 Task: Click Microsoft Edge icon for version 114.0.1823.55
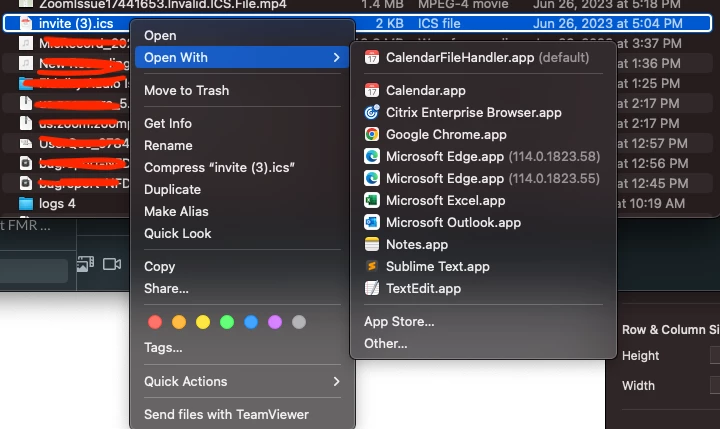click(372, 178)
